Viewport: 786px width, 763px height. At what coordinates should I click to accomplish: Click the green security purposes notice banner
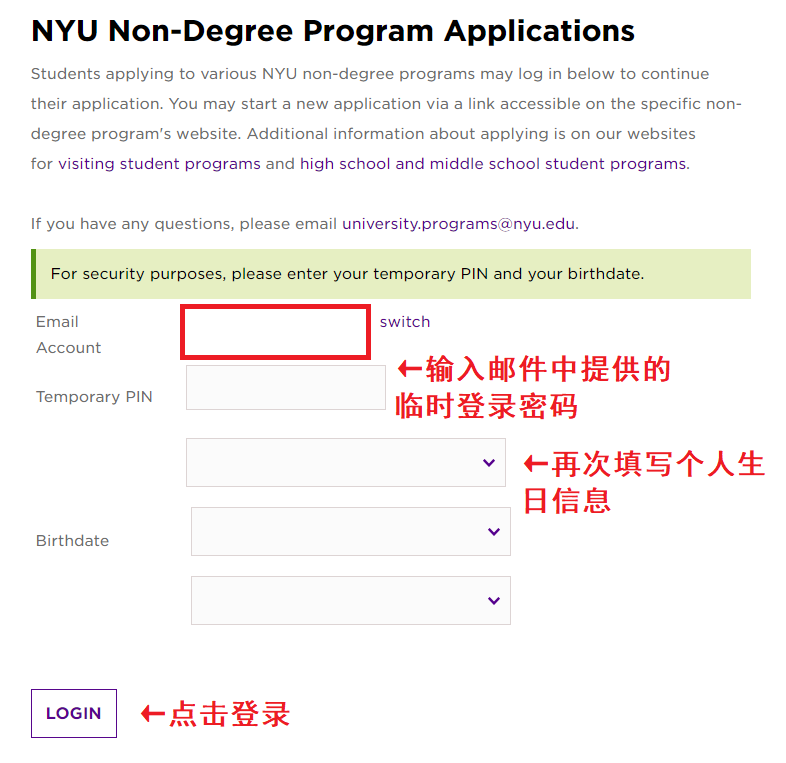coord(391,274)
